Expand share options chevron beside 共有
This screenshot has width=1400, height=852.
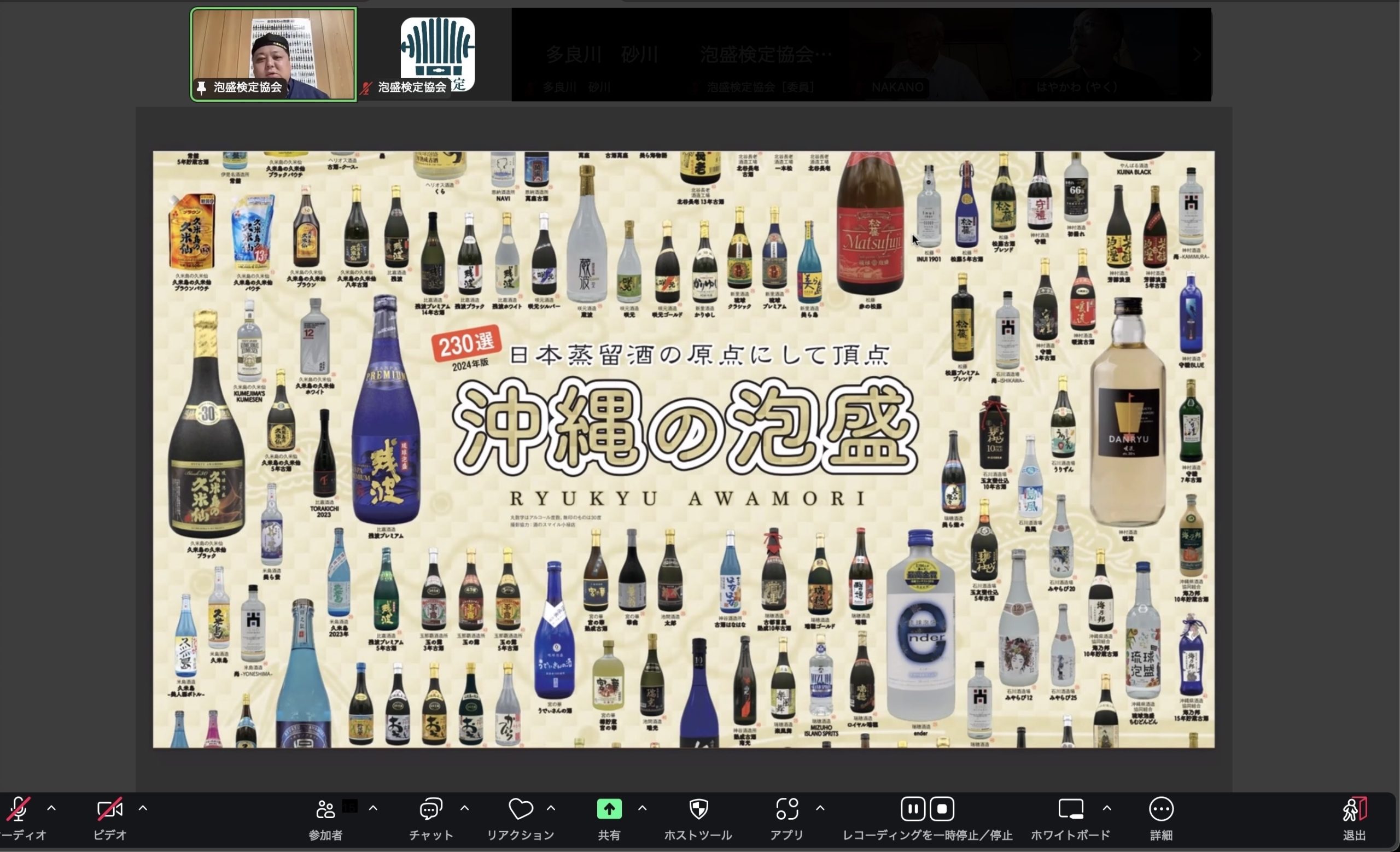coord(642,808)
